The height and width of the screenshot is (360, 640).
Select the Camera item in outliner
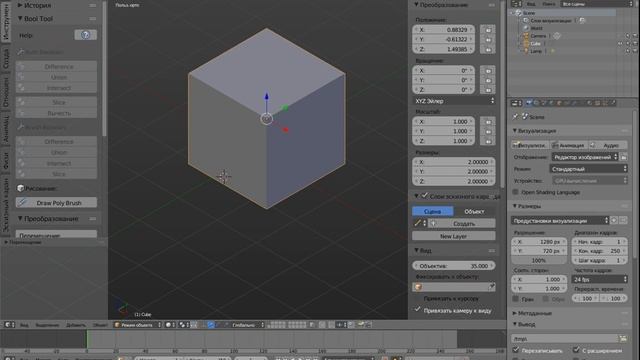(x=538, y=36)
